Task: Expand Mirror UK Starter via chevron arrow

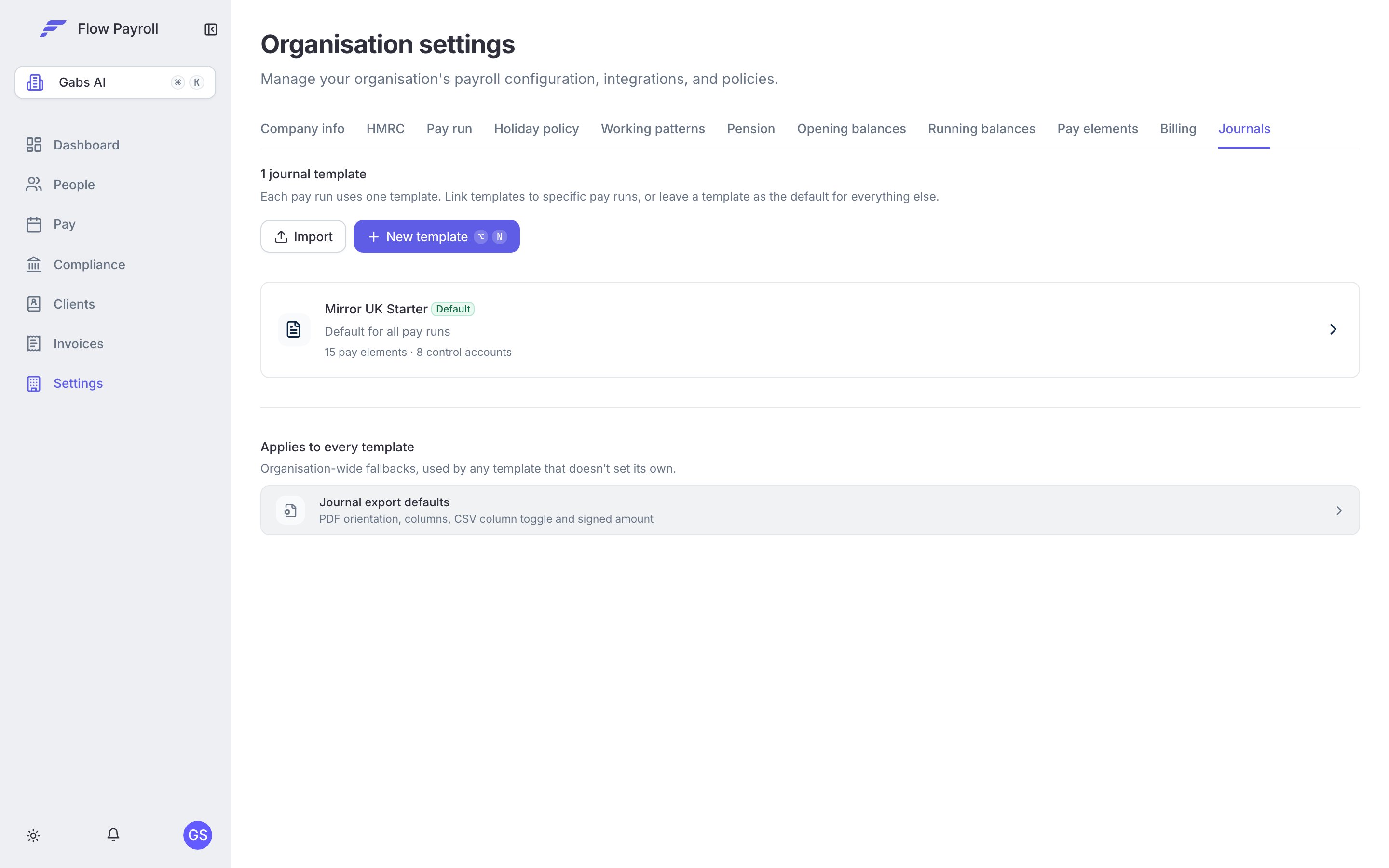Action: (1333, 329)
